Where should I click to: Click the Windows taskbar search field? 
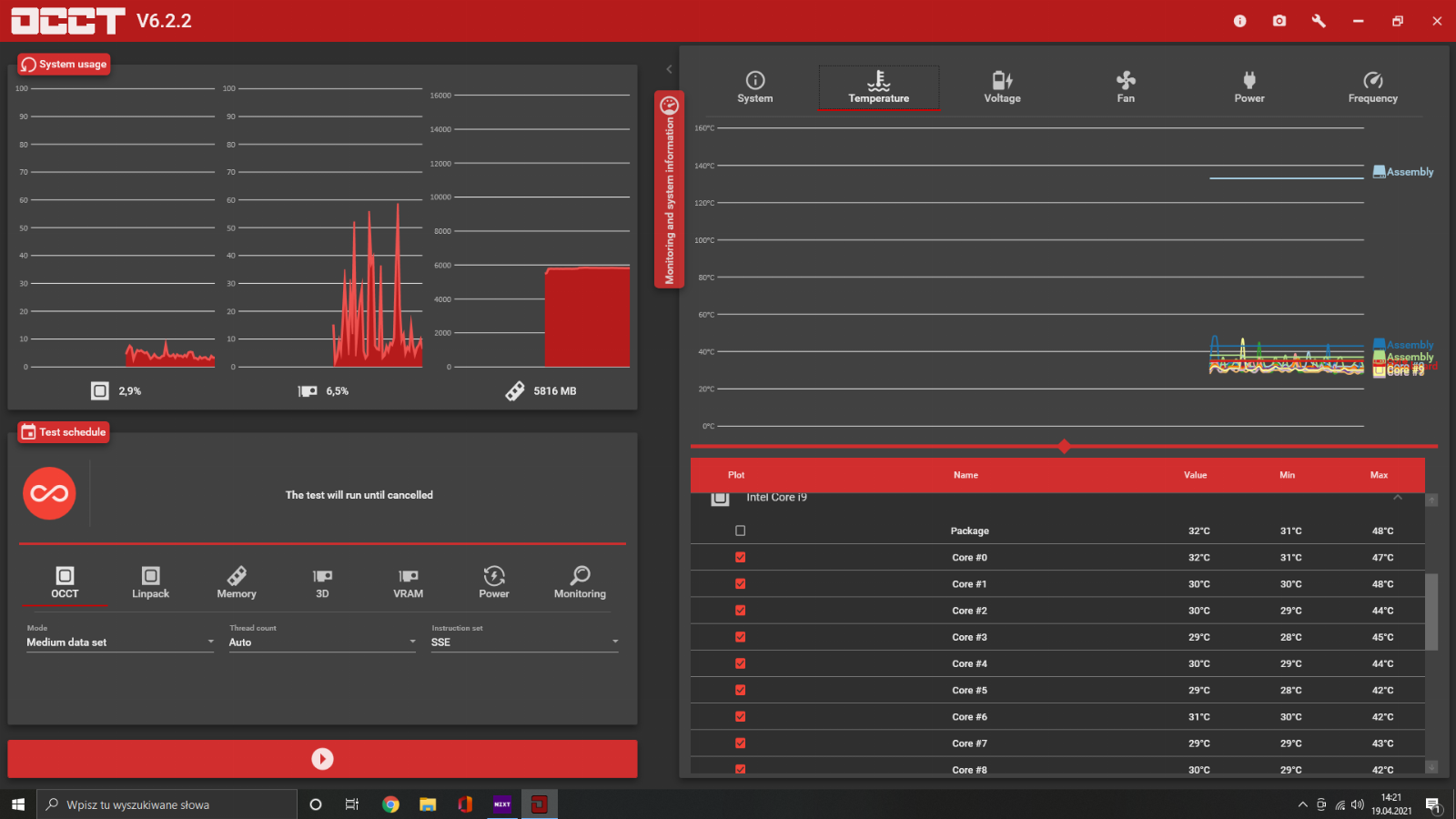(167, 804)
